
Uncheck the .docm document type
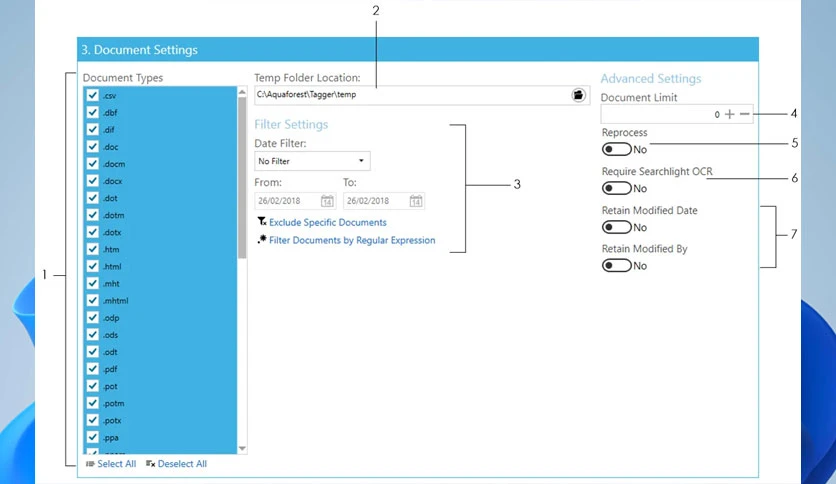[93, 163]
